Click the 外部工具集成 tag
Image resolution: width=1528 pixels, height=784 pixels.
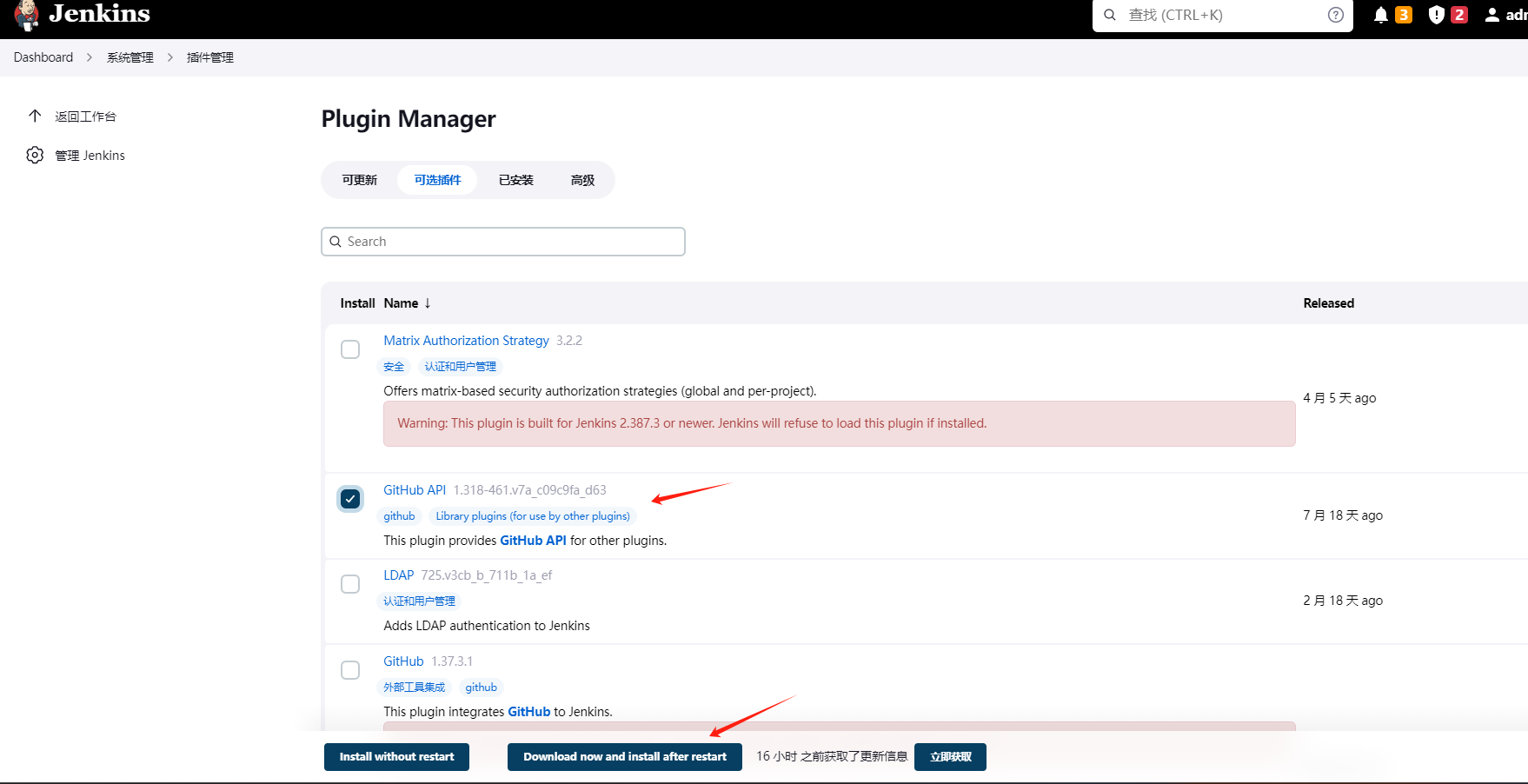(414, 688)
